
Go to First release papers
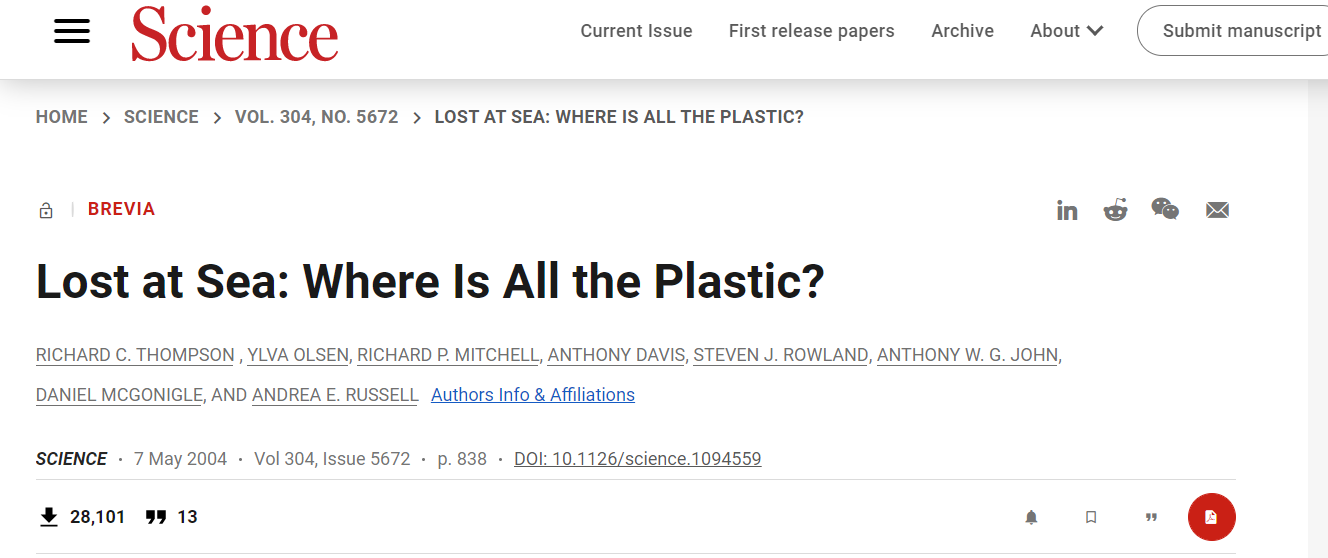pos(811,31)
